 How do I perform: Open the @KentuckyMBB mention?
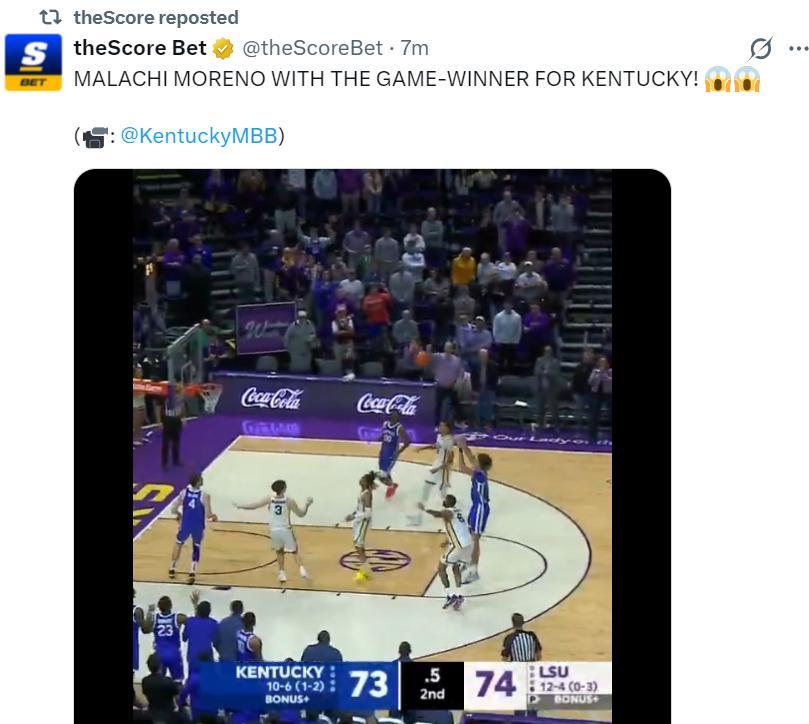(x=198, y=136)
